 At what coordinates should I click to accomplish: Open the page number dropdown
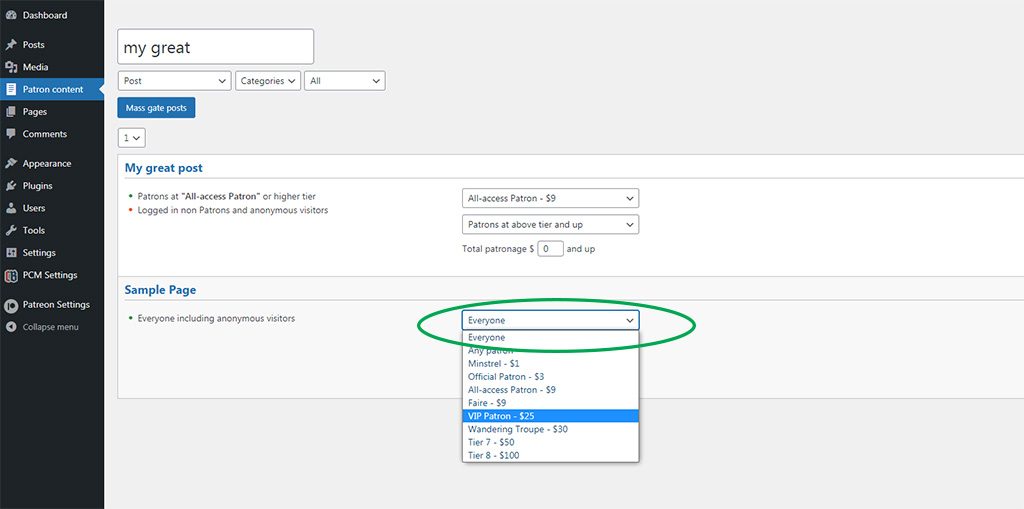132,138
